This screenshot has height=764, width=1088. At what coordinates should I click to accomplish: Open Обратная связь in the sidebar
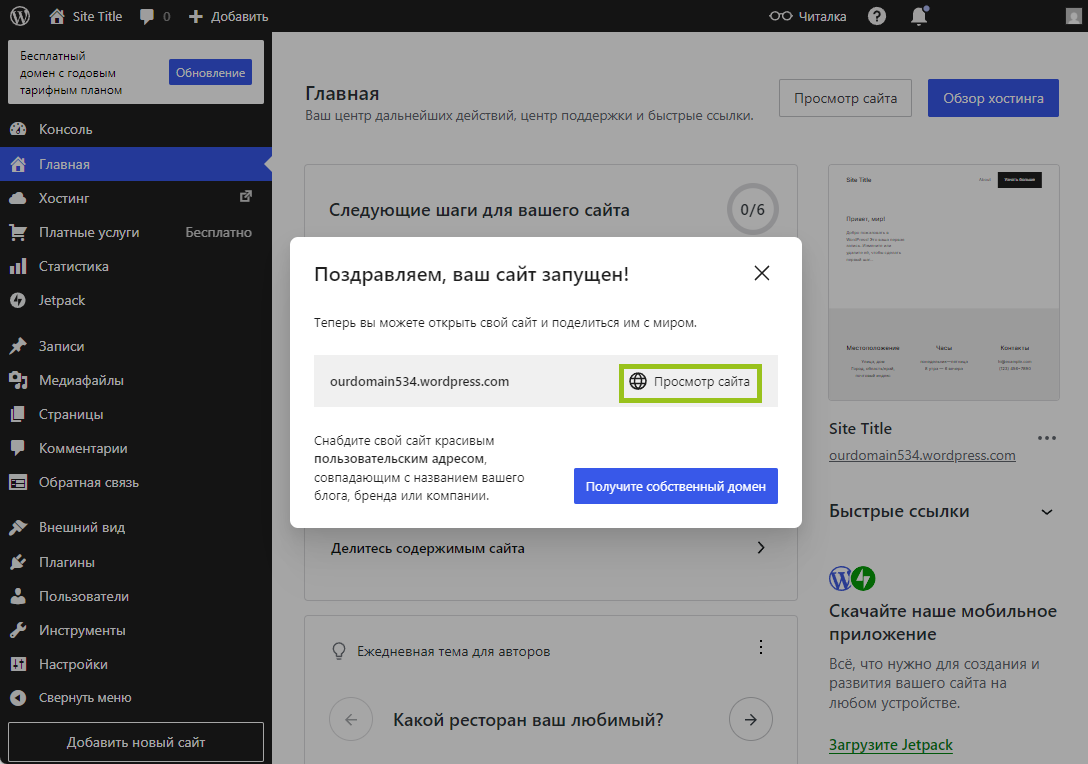[136, 482]
